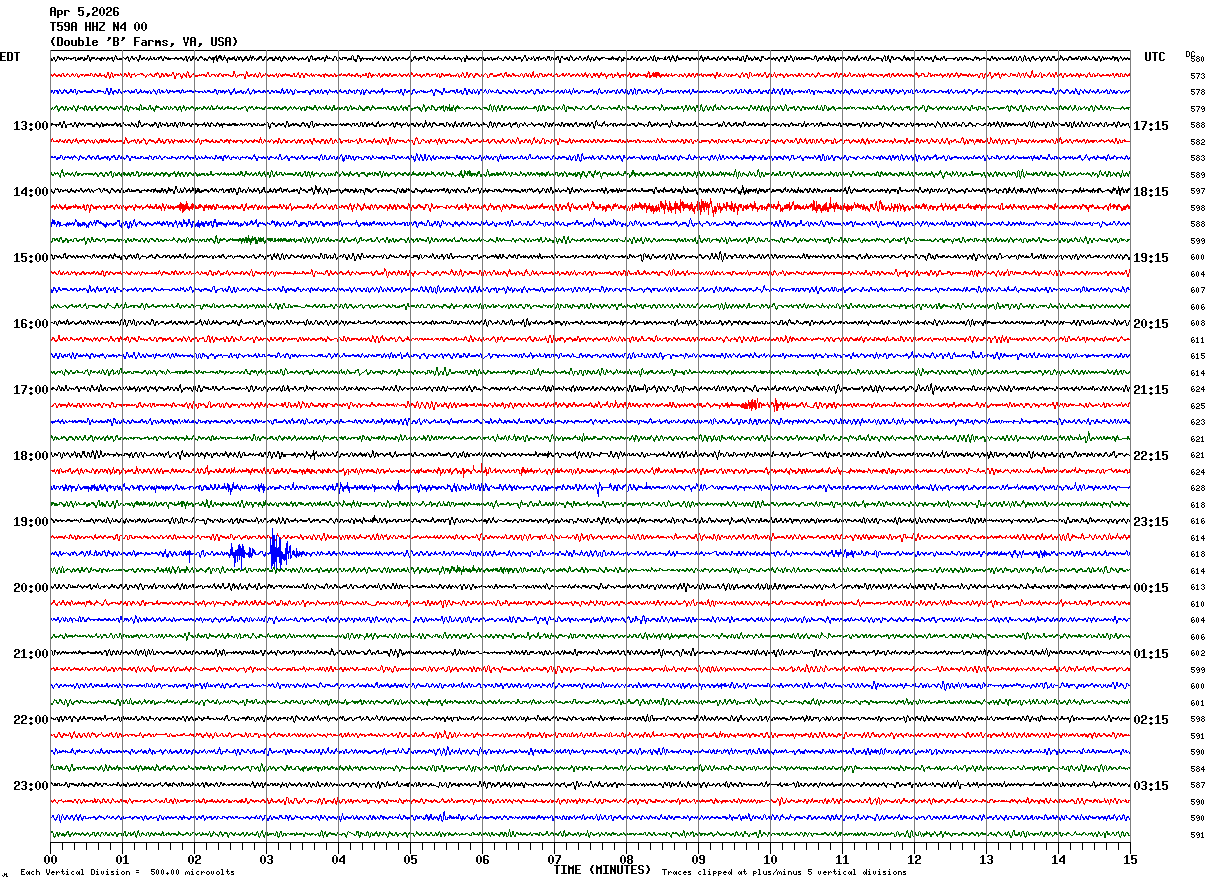Click the 13:00 EDT row label
1210x886 pixels.
(31, 126)
